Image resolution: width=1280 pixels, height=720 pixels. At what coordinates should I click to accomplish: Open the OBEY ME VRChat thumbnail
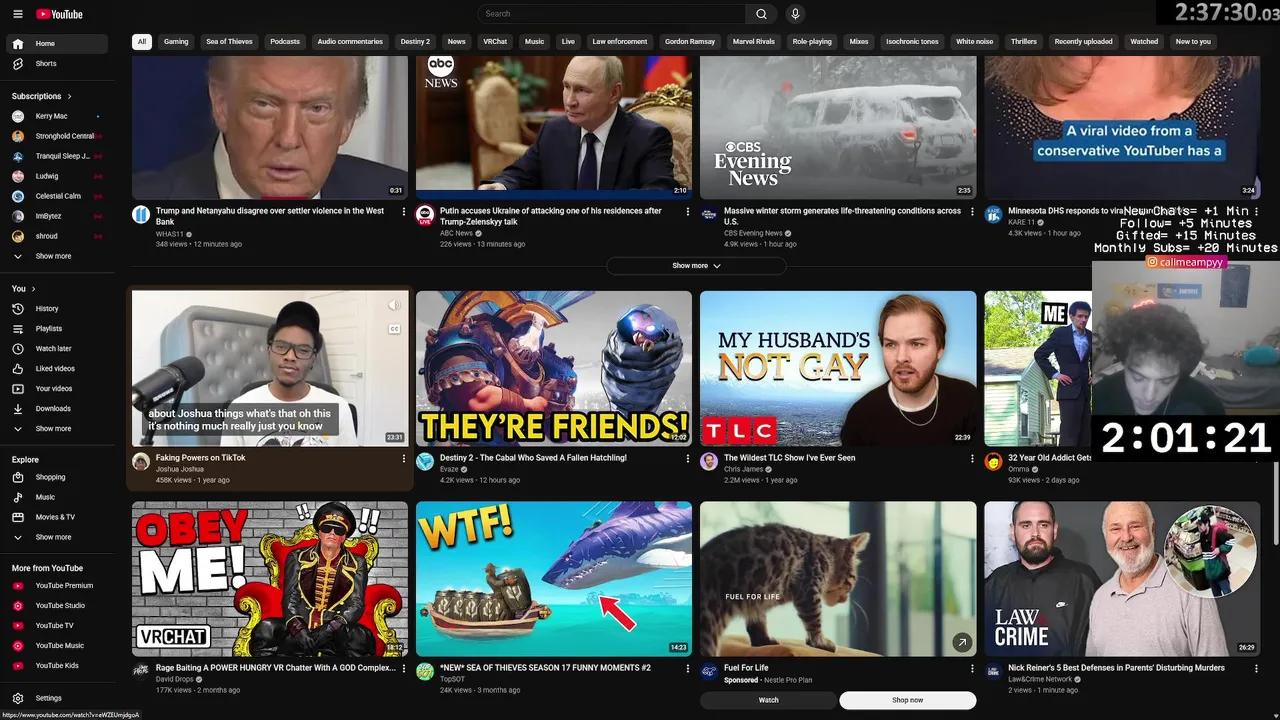270,579
